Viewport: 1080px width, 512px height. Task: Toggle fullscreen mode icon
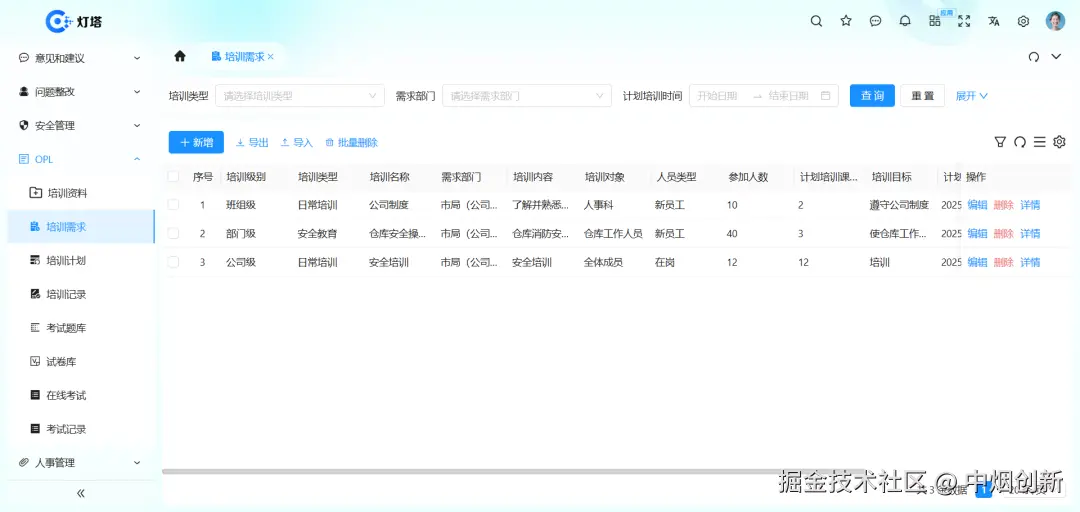pos(964,21)
